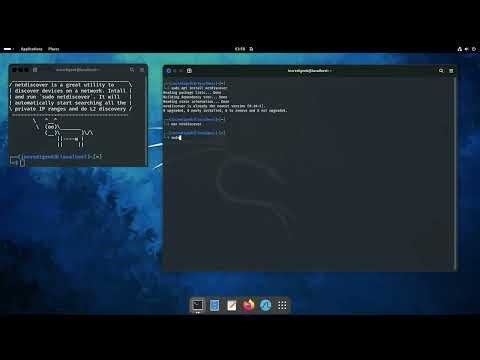Click the small terminal's command prompt

pos(17,162)
